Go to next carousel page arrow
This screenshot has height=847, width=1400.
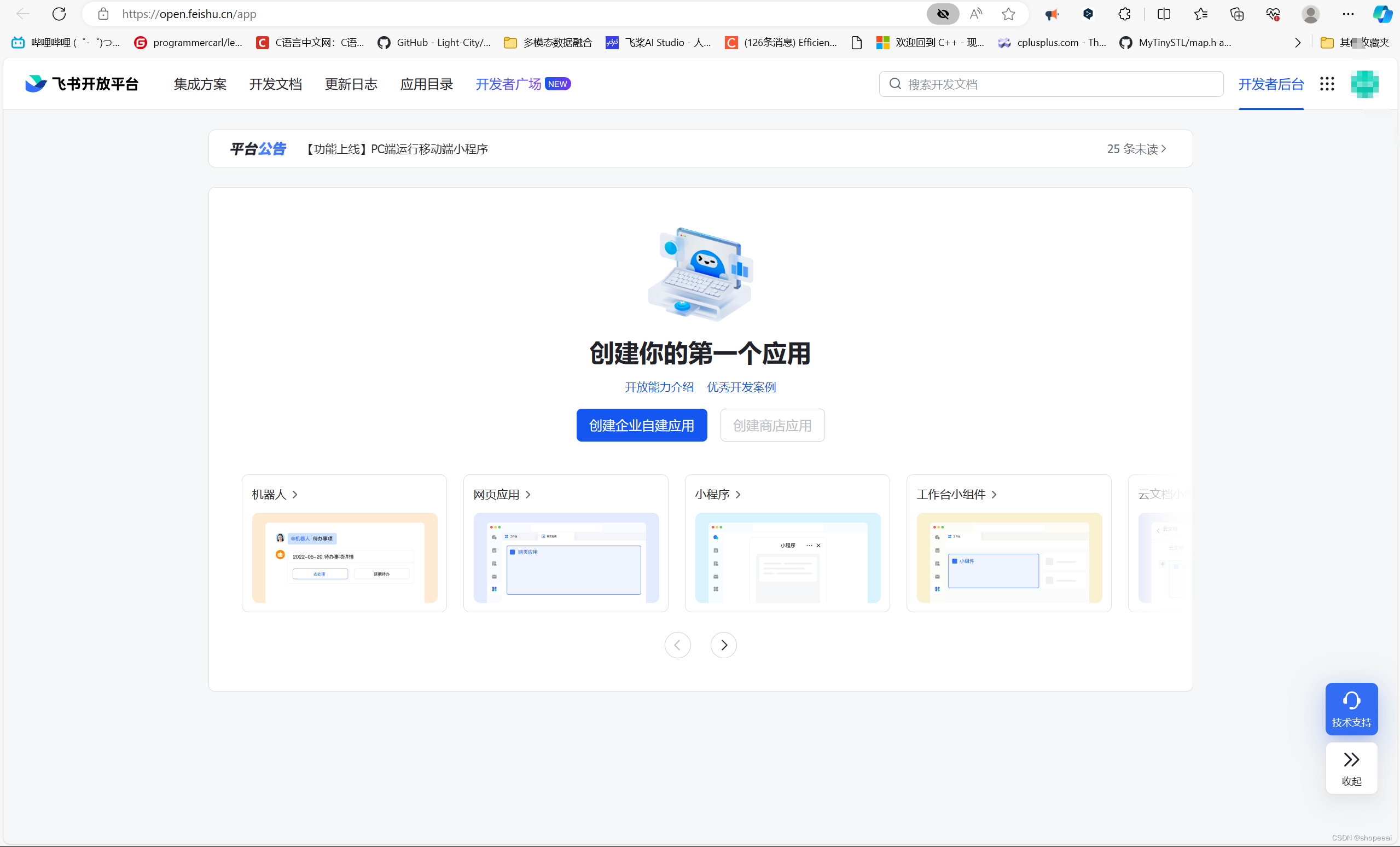coord(723,645)
